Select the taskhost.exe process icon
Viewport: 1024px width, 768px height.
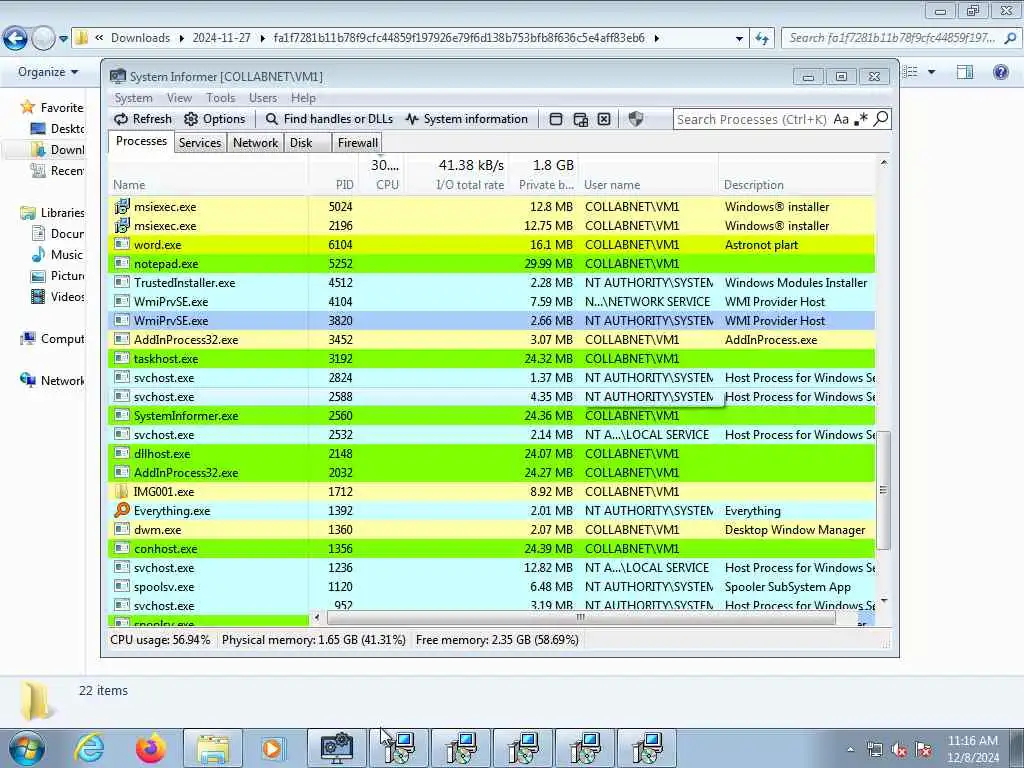pyautogui.click(x=121, y=359)
